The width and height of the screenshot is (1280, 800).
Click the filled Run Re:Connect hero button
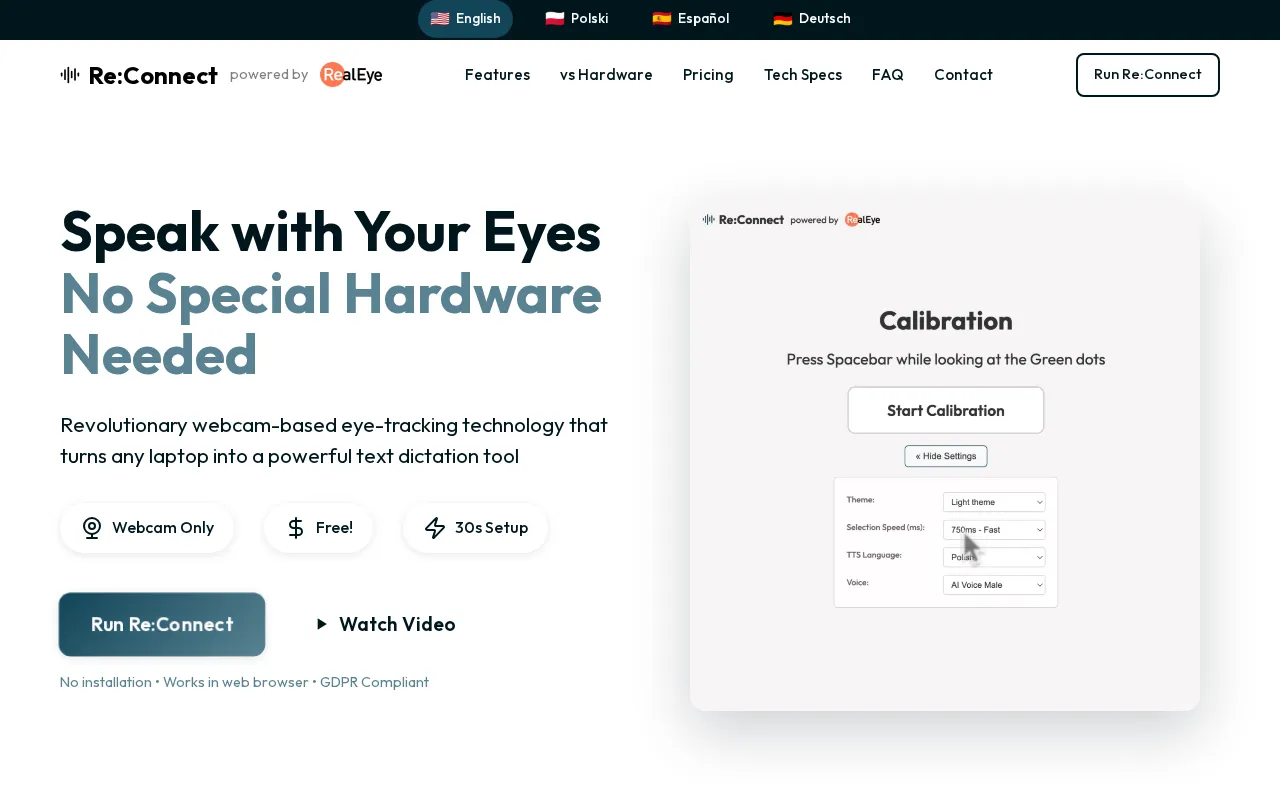[x=162, y=624]
